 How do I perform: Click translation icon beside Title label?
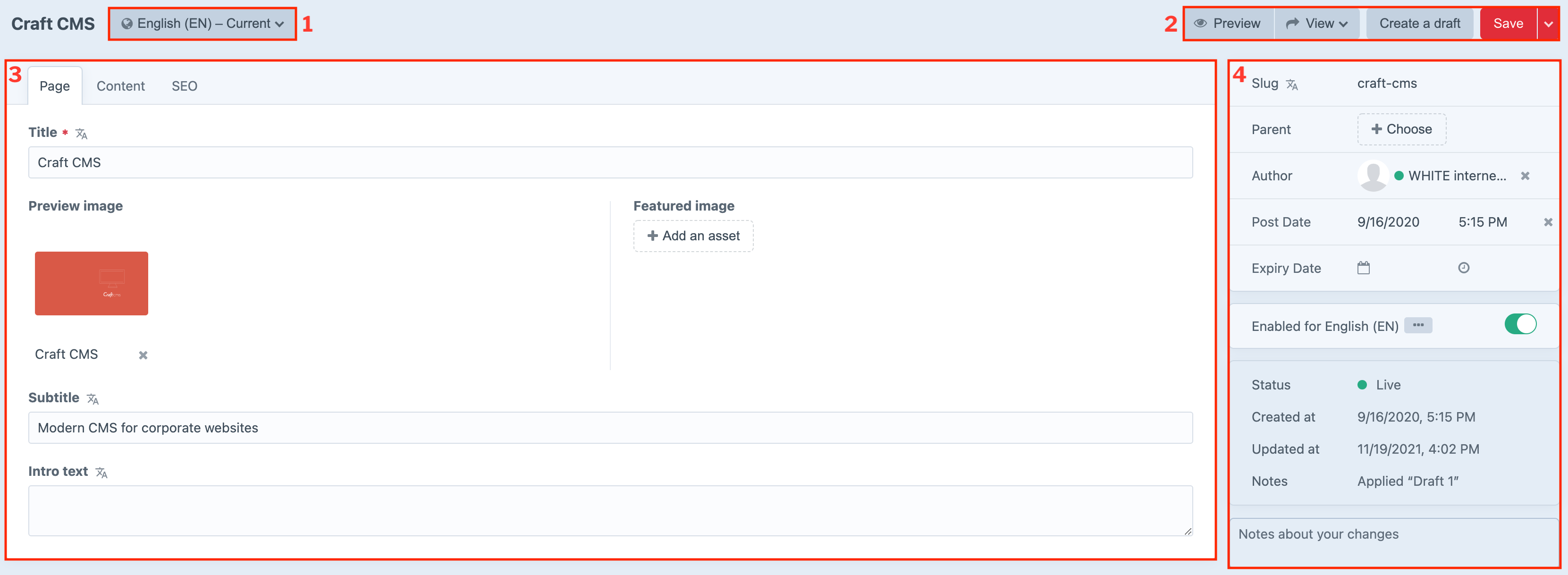(82, 134)
